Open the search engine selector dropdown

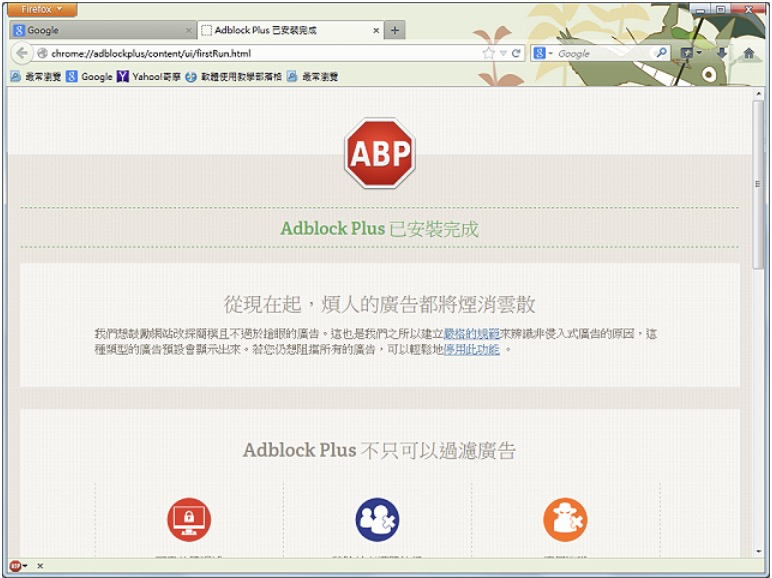coord(543,53)
